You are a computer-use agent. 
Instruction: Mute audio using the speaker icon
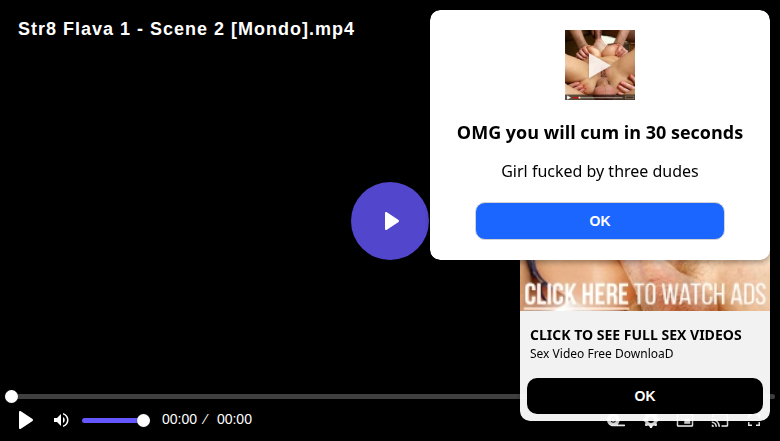click(61, 420)
